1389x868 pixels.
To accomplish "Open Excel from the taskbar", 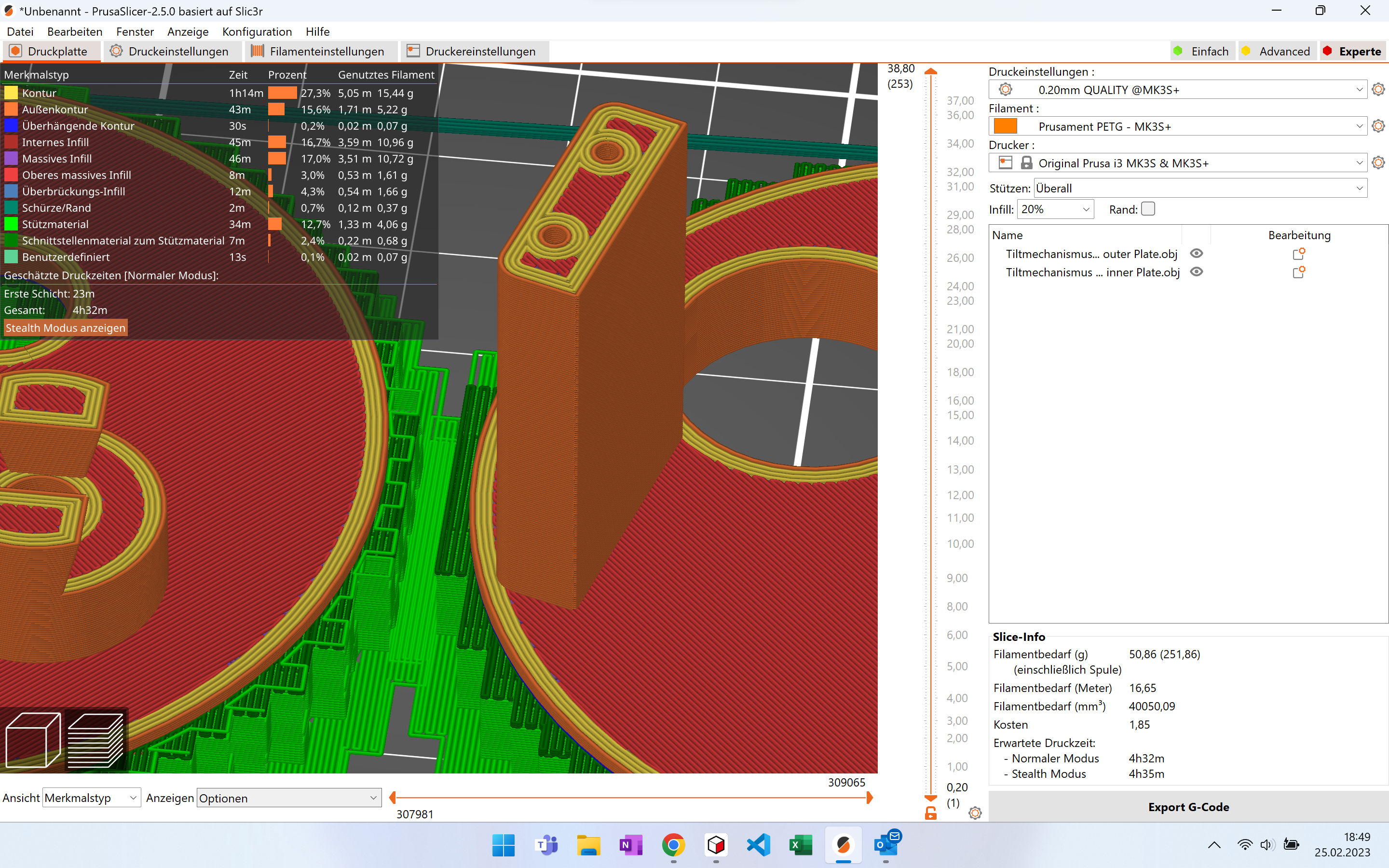I will coord(801,845).
